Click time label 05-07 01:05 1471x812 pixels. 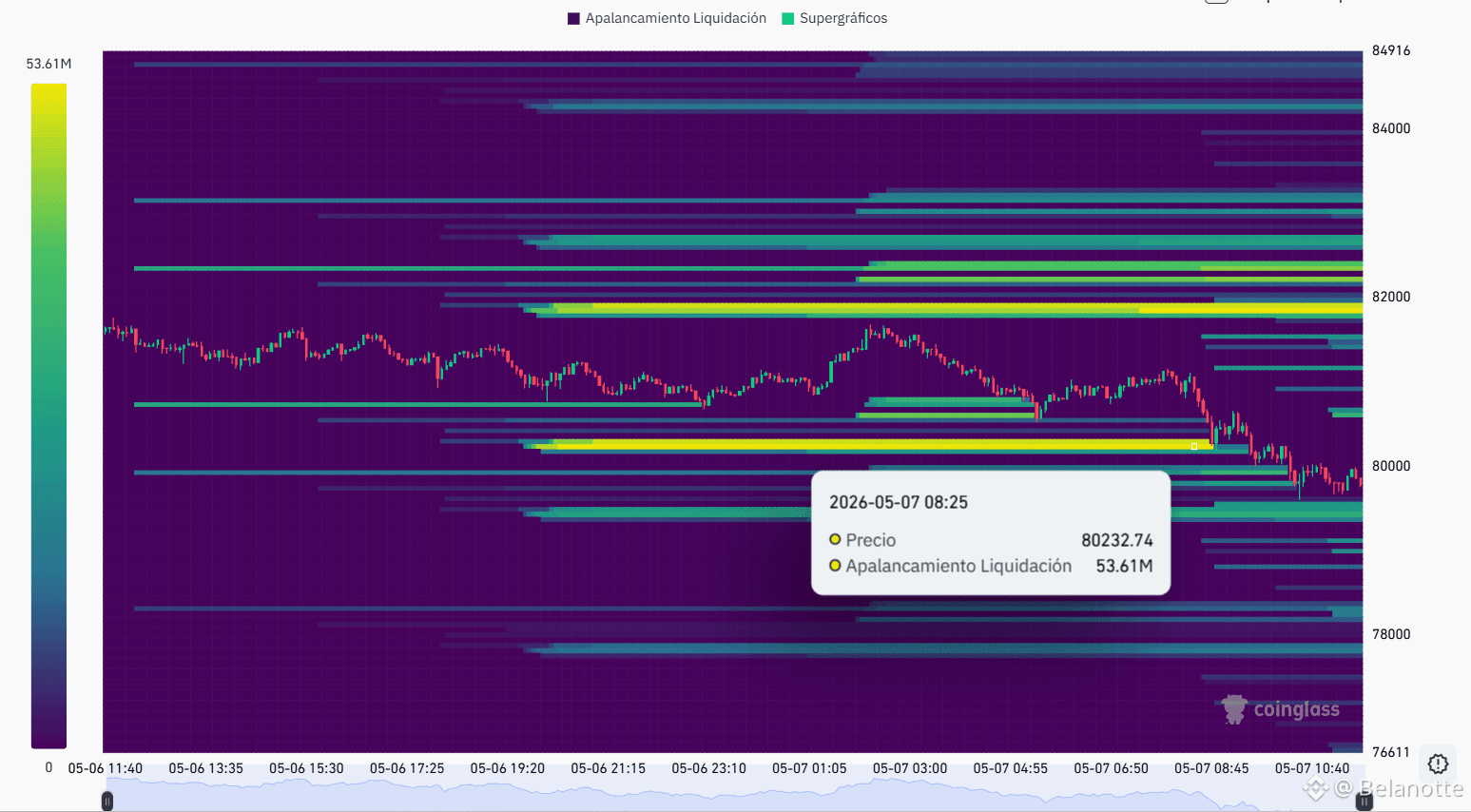[x=809, y=768]
